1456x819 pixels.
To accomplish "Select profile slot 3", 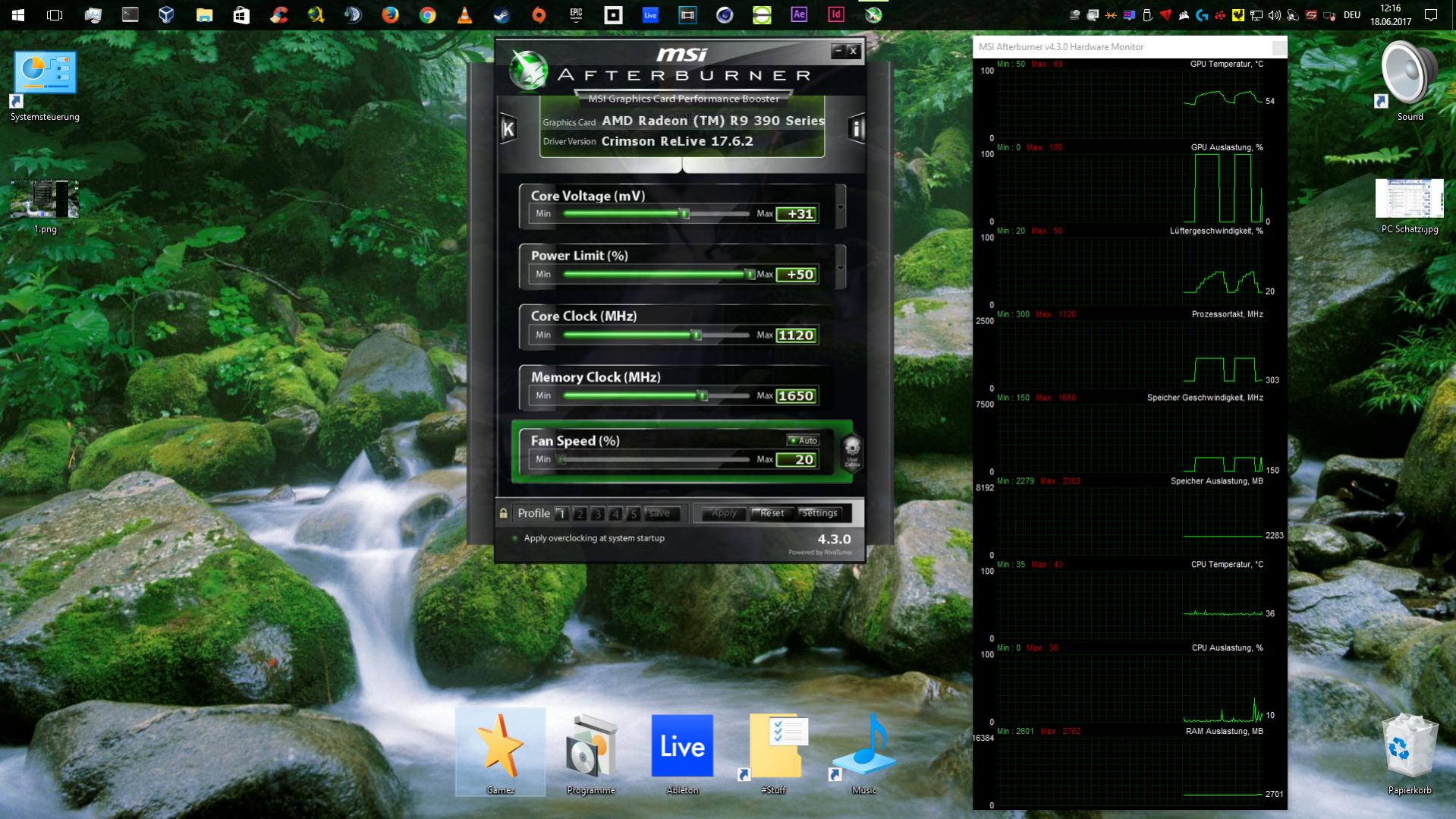I will pyautogui.click(x=598, y=514).
